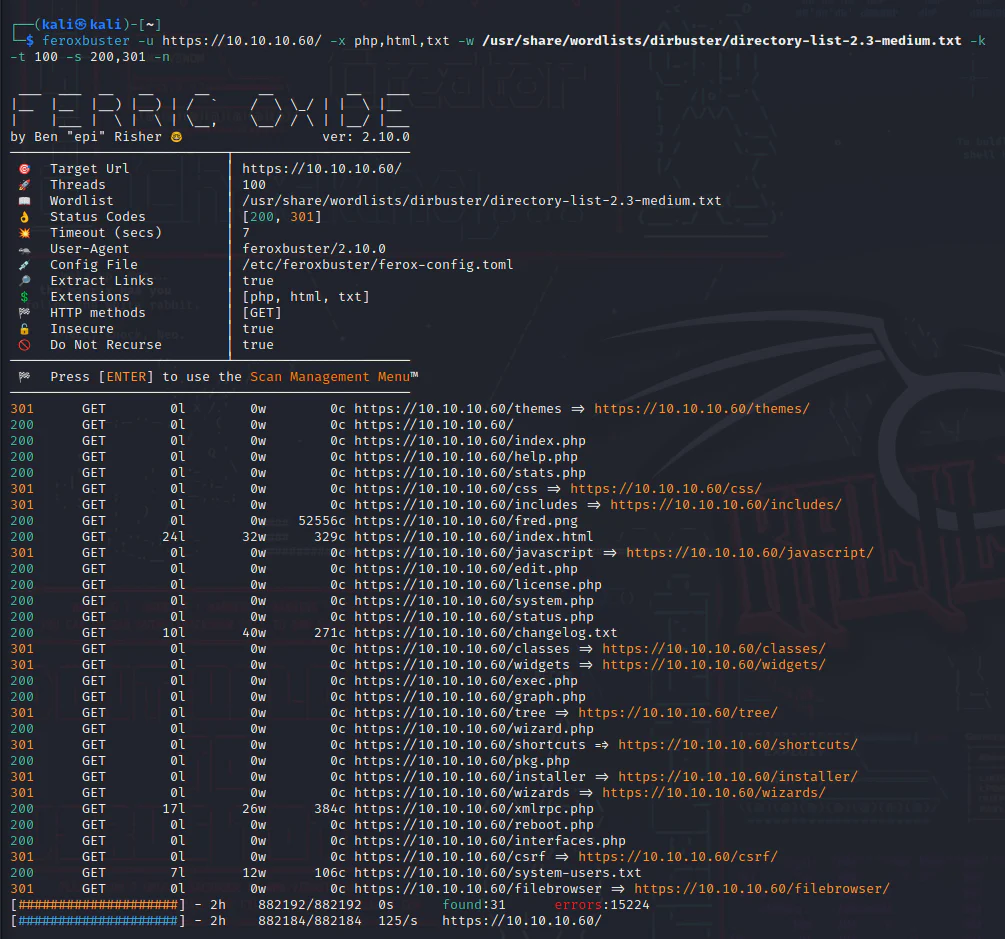
Task: Click the ver: 2.10.0 text
Action: coord(366,137)
